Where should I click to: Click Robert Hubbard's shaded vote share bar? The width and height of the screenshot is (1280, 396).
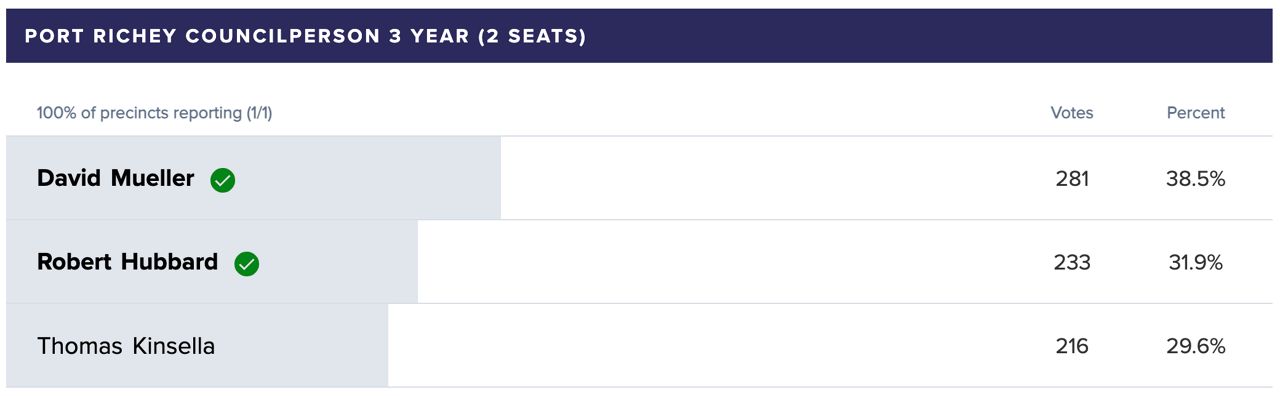[212, 262]
